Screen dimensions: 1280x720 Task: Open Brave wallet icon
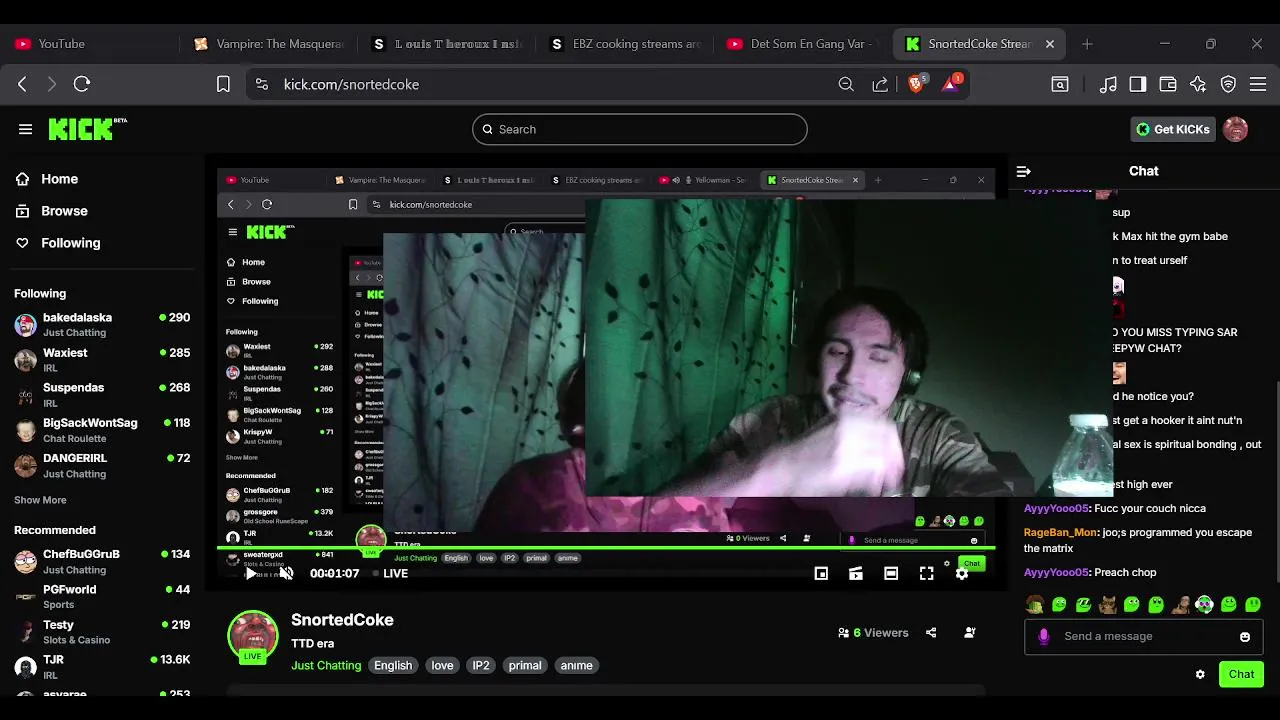coord(1167,85)
